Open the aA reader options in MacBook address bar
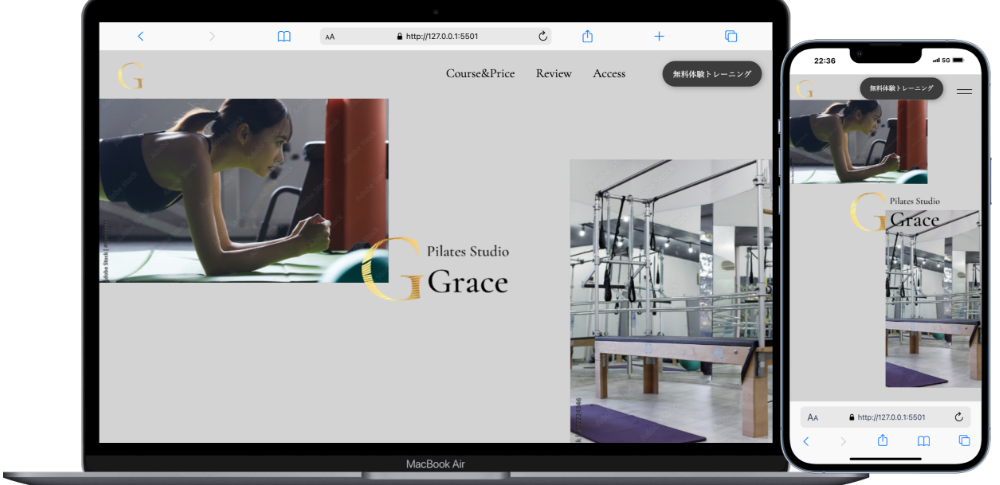Screen dimensions: 1000x485 [330, 37]
